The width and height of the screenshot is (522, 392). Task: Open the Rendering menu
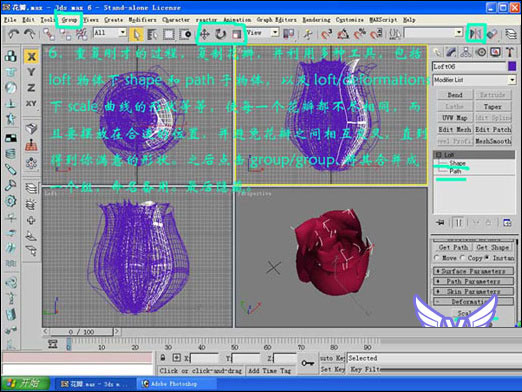[316, 20]
